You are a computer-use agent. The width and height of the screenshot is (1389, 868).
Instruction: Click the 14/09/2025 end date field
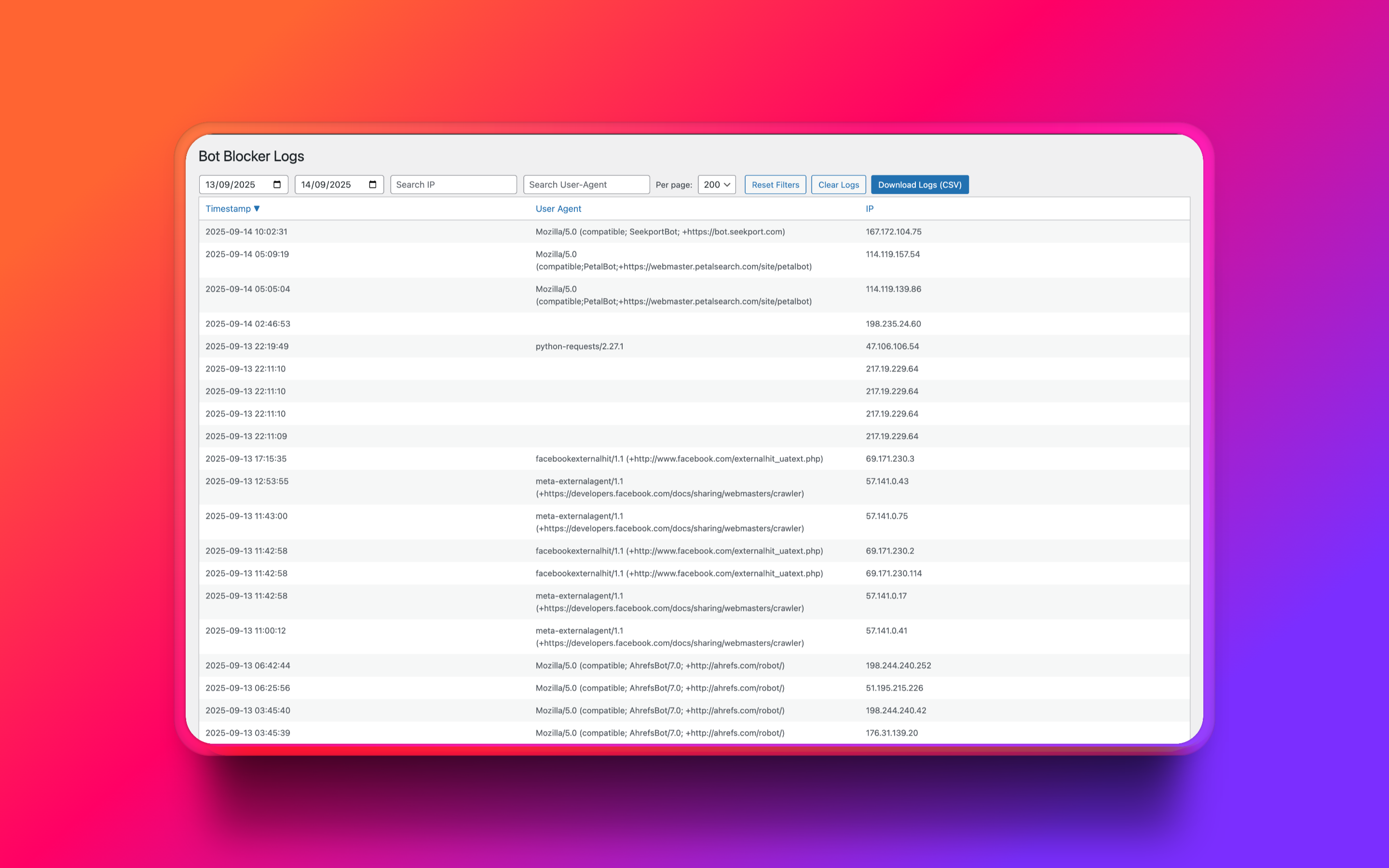click(x=327, y=184)
